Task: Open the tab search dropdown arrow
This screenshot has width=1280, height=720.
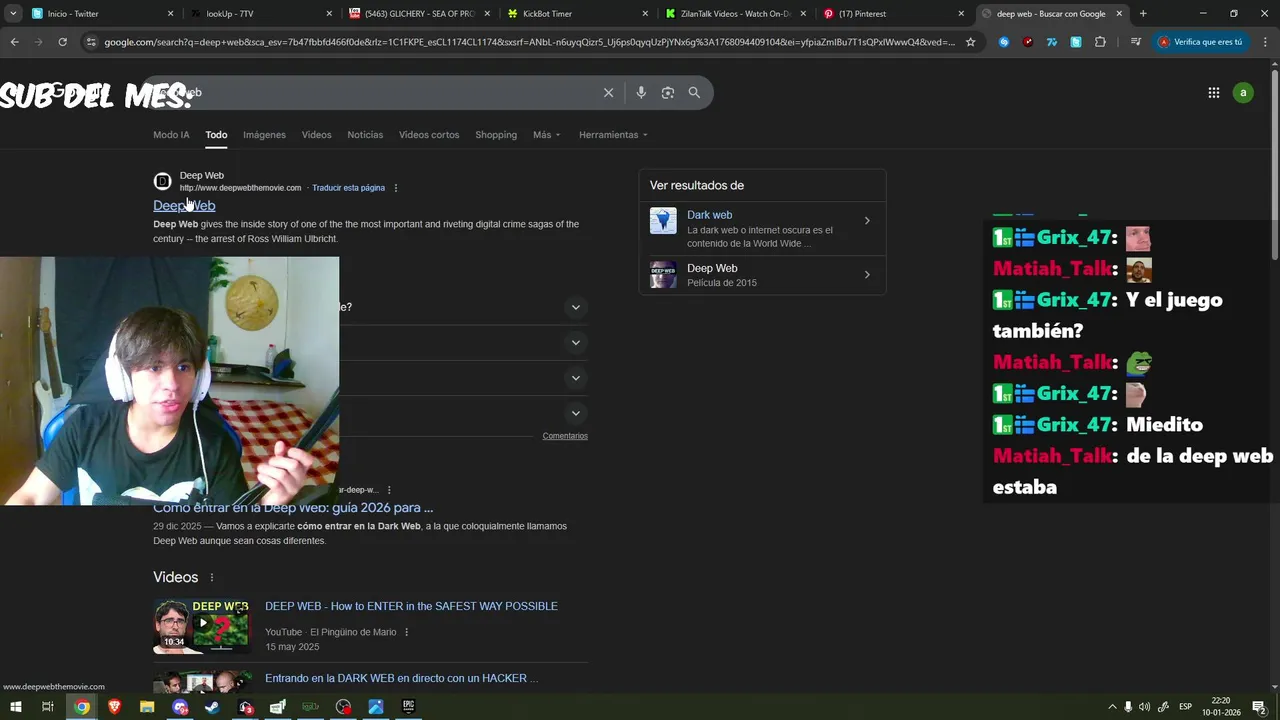Action: pos(13,14)
